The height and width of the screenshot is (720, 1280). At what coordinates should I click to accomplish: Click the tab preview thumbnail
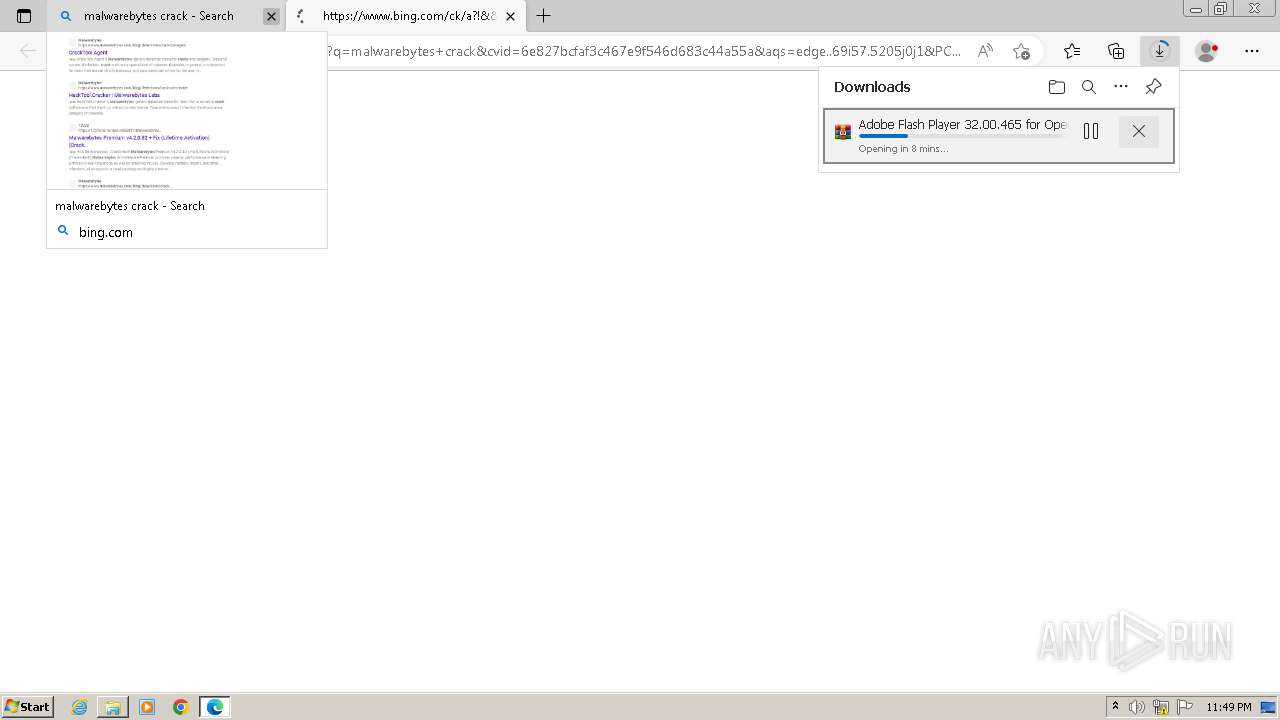tap(187, 111)
